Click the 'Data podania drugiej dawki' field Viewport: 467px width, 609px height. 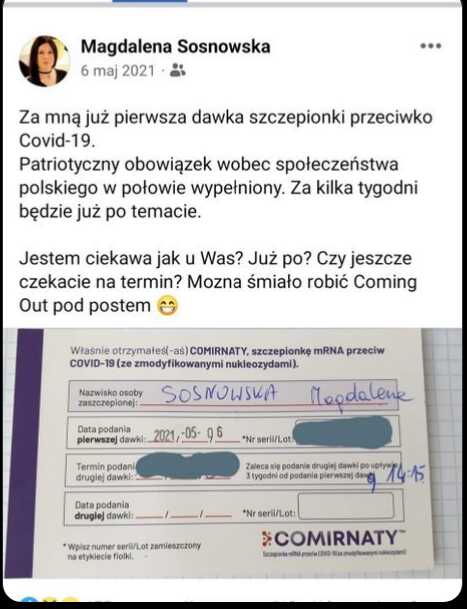pyautogui.click(x=233, y=508)
